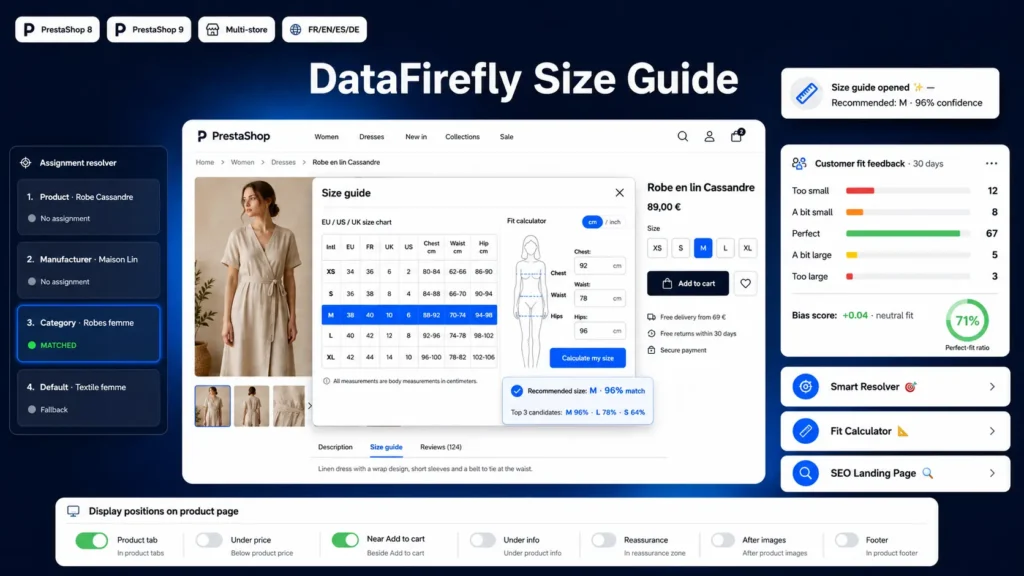Image resolution: width=1024 pixels, height=576 pixels.
Task: Select size XL button
Action: (747, 248)
